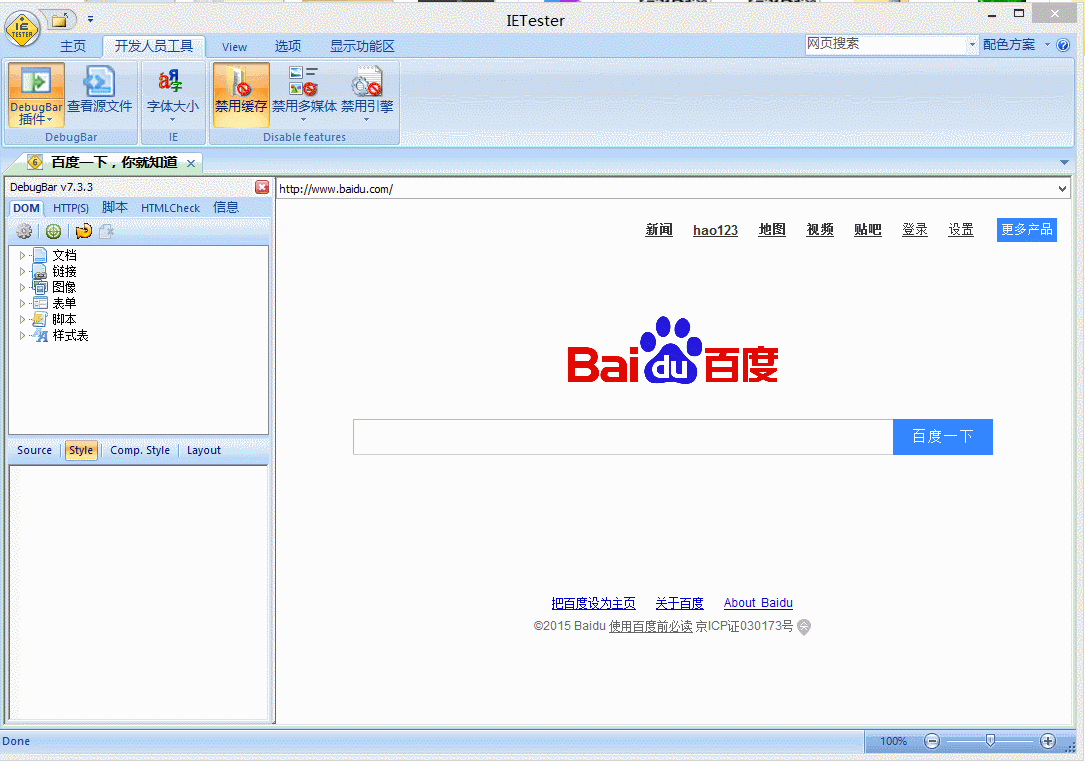Image resolution: width=1085 pixels, height=763 pixels.
Task: Open the 贴吧 link
Action: 868,230
